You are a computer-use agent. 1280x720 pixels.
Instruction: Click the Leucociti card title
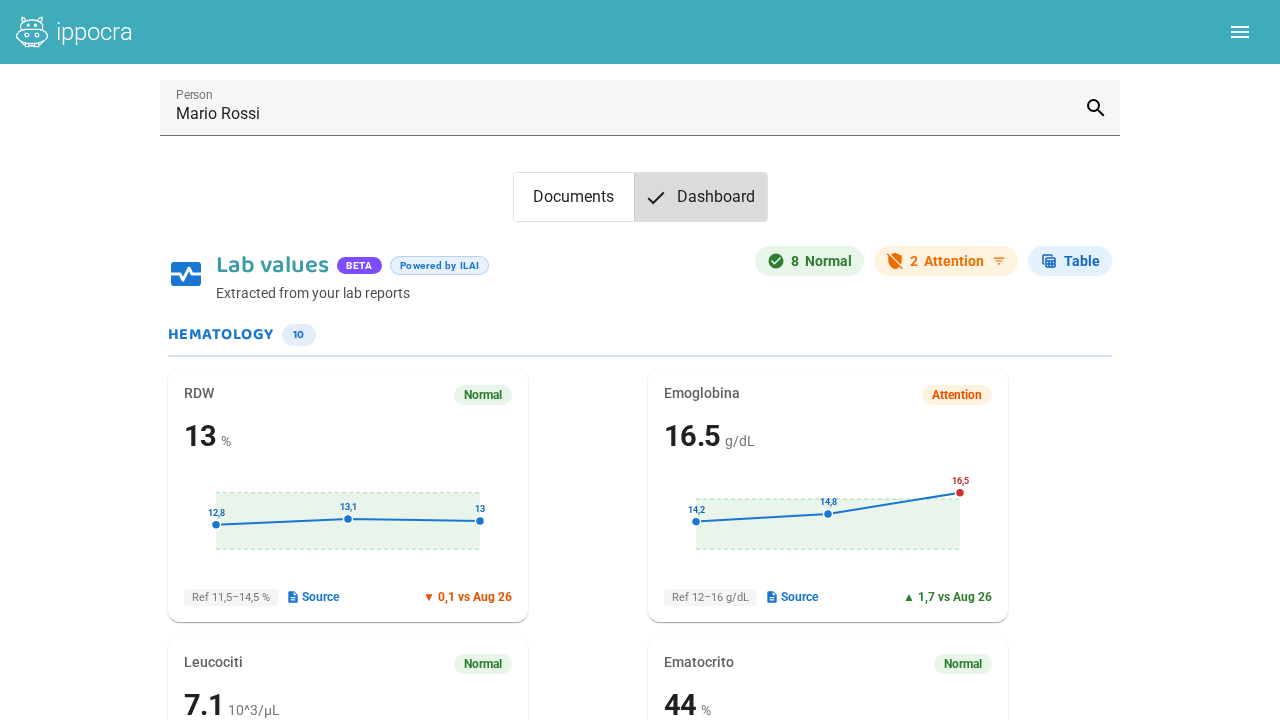[x=213, y=662]
